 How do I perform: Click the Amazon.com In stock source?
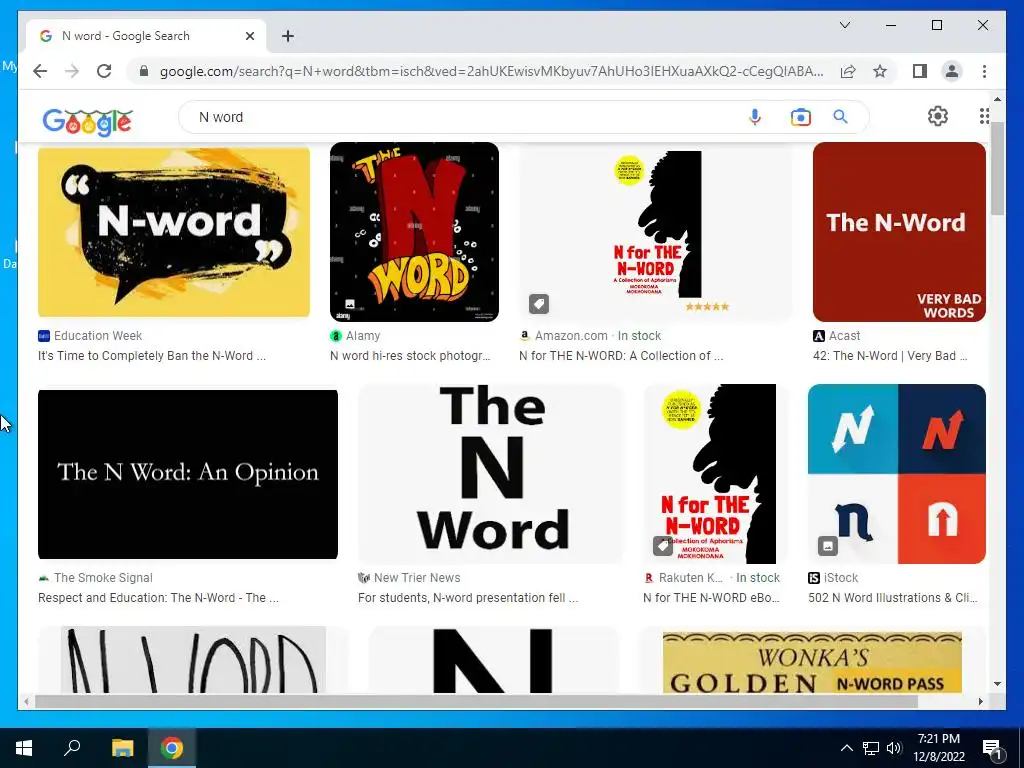tap(590, 336)
